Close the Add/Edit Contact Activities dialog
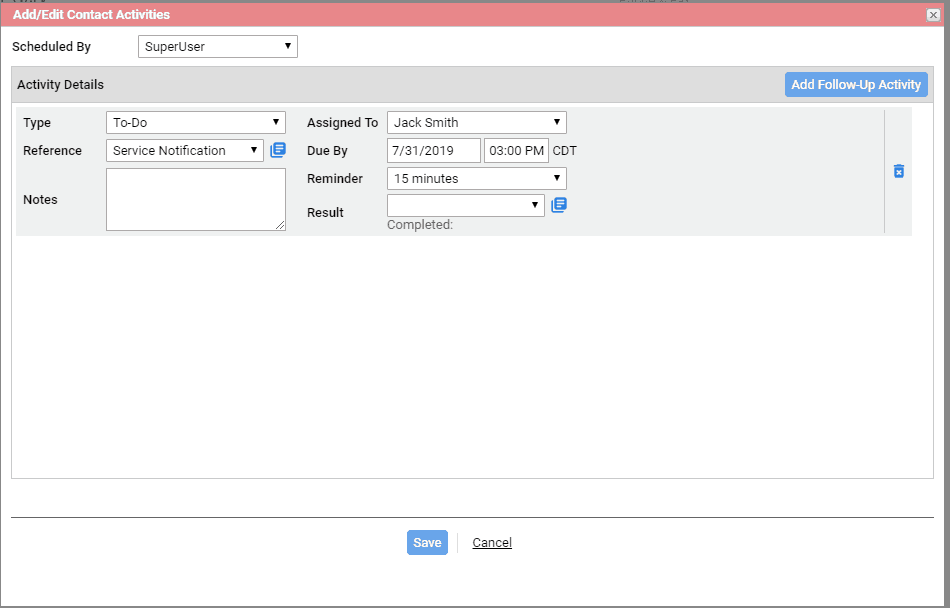This screenshot has width=950, height=608. [933, 15]
